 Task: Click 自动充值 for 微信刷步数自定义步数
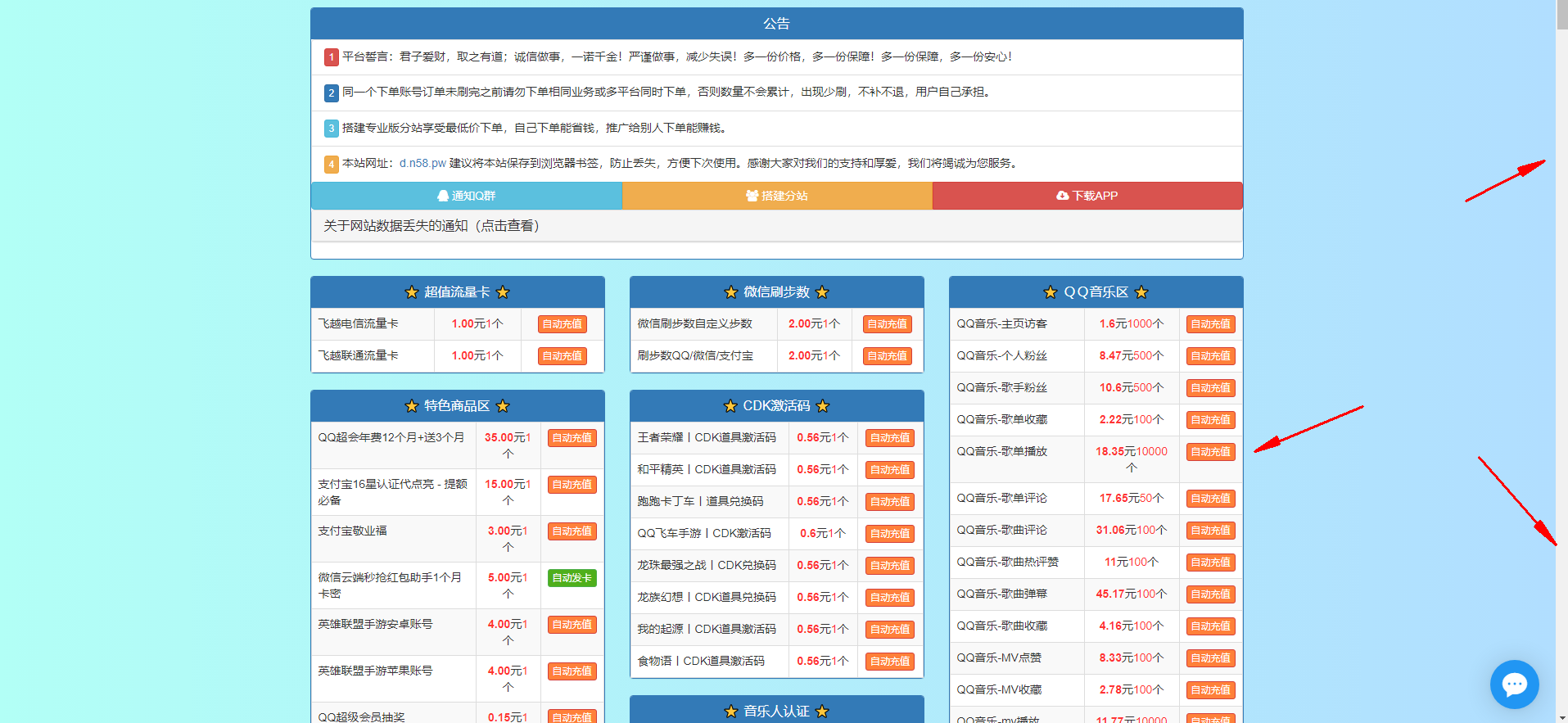click(888, 324)
